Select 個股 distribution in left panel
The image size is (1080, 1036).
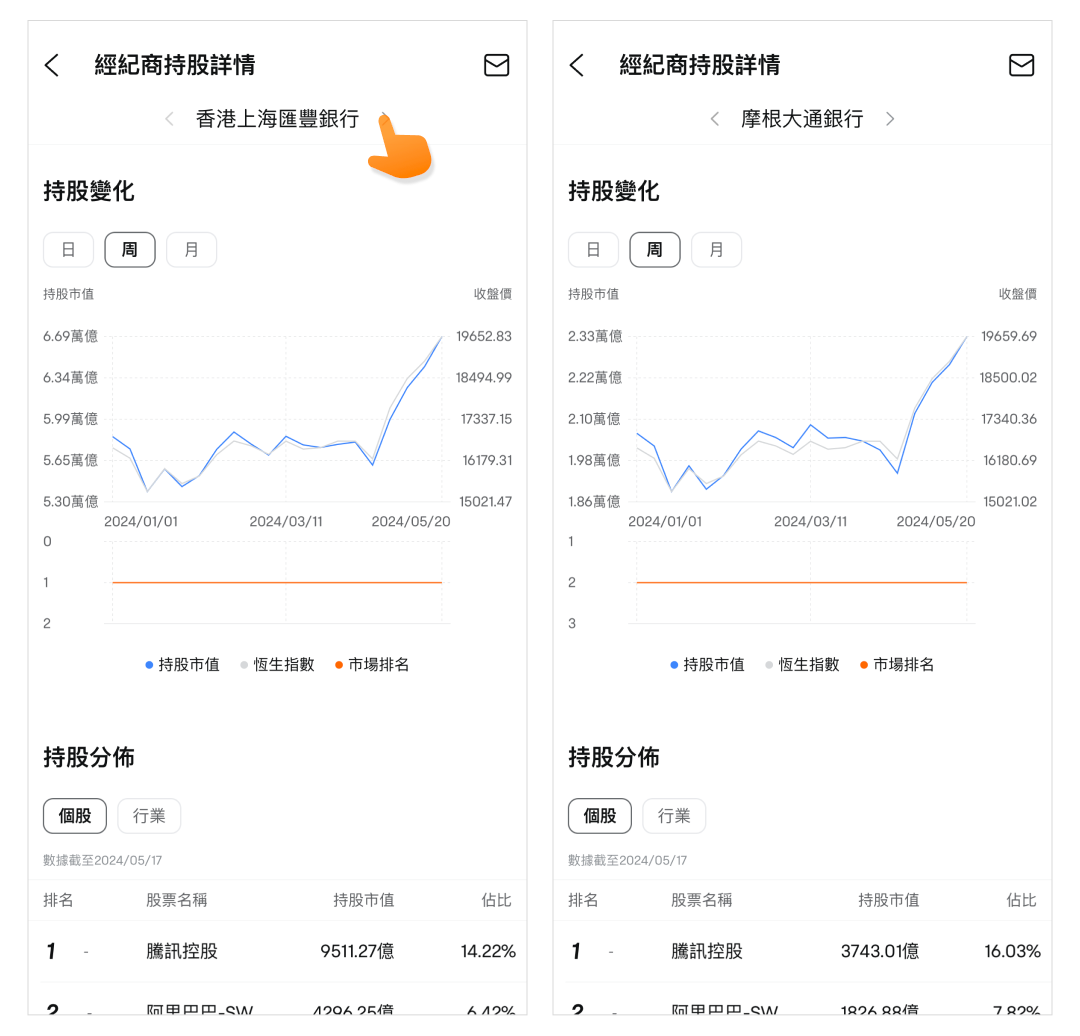[75, 816]
